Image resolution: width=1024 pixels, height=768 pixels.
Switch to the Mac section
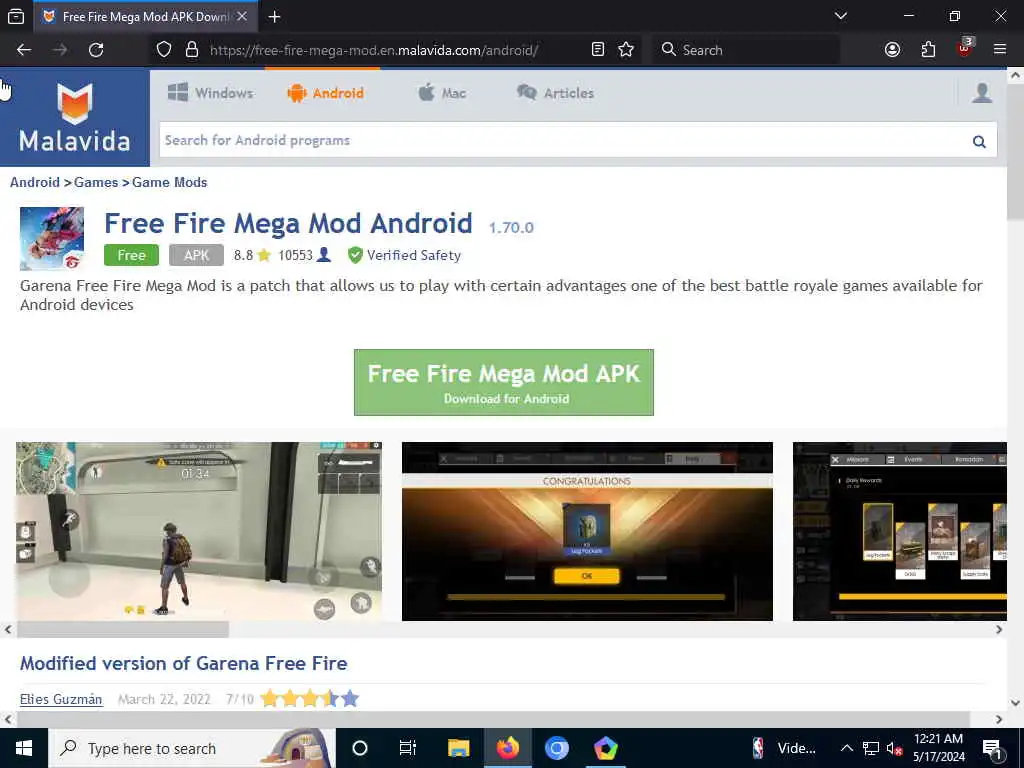(x=442, y=93)
